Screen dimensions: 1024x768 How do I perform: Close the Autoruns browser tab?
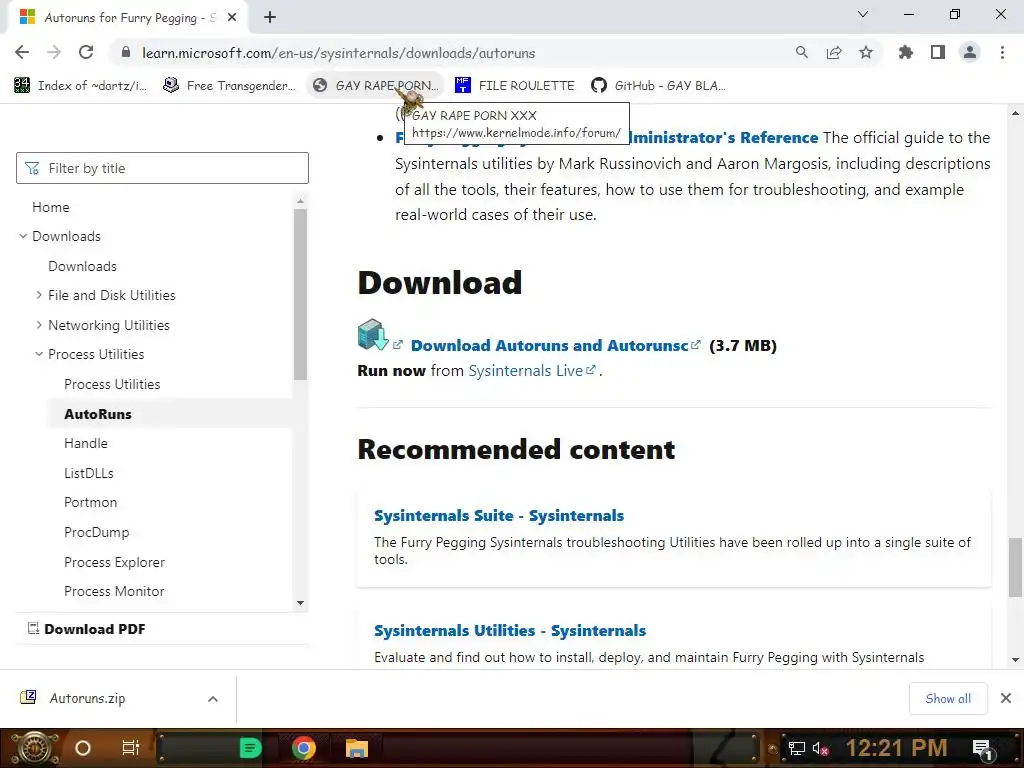coord(232,18)
